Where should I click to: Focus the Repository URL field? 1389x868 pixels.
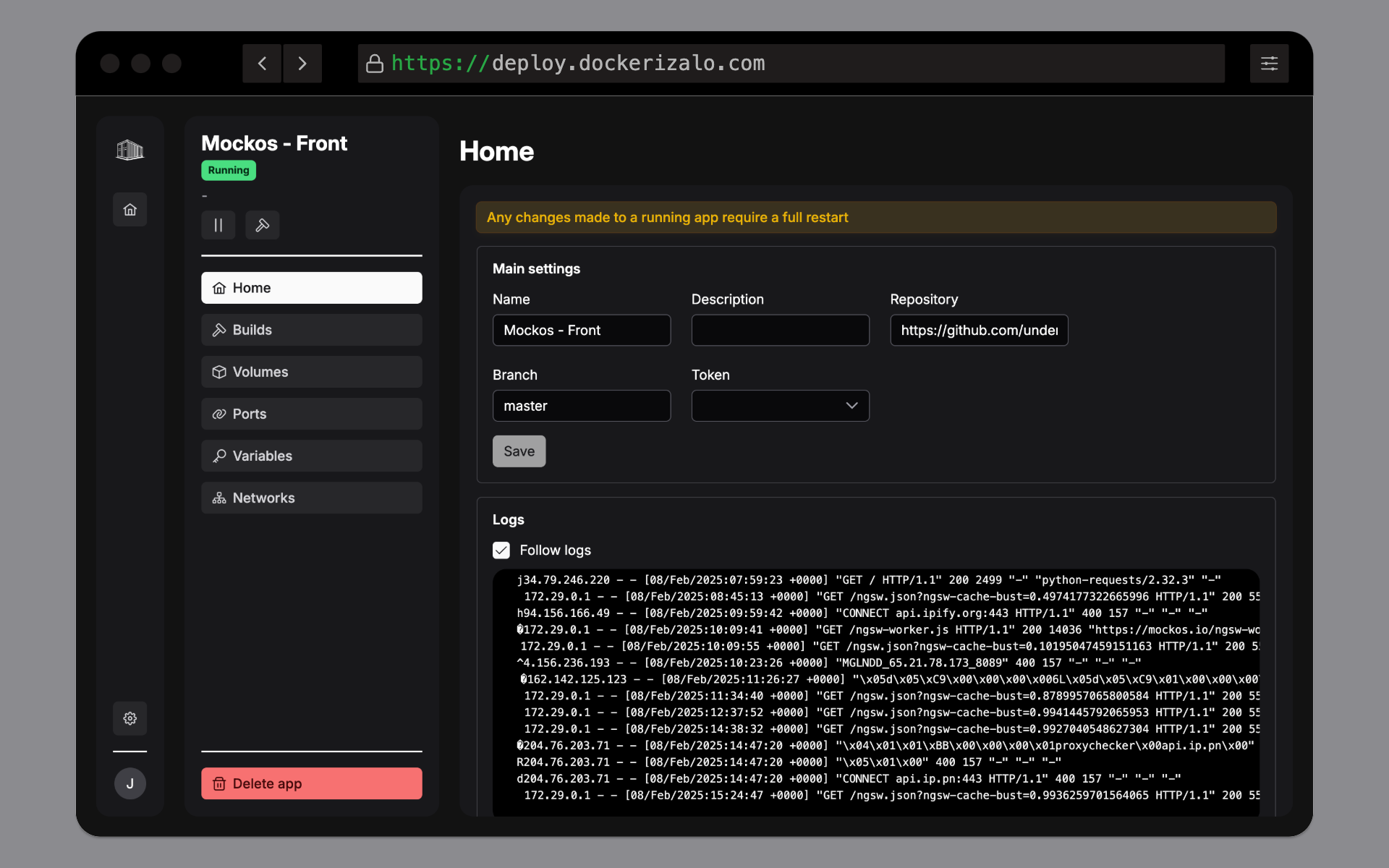point(979,330)
